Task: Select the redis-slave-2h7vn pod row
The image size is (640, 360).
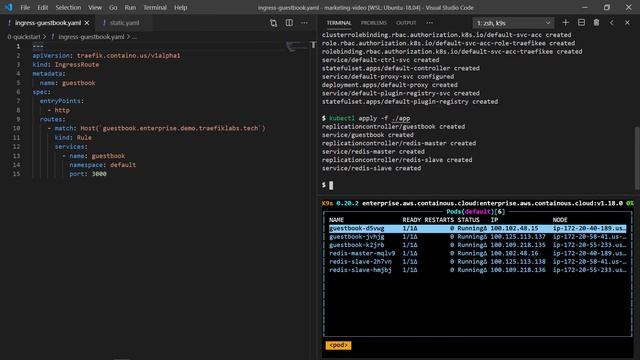Action: [x=477, y=262]
